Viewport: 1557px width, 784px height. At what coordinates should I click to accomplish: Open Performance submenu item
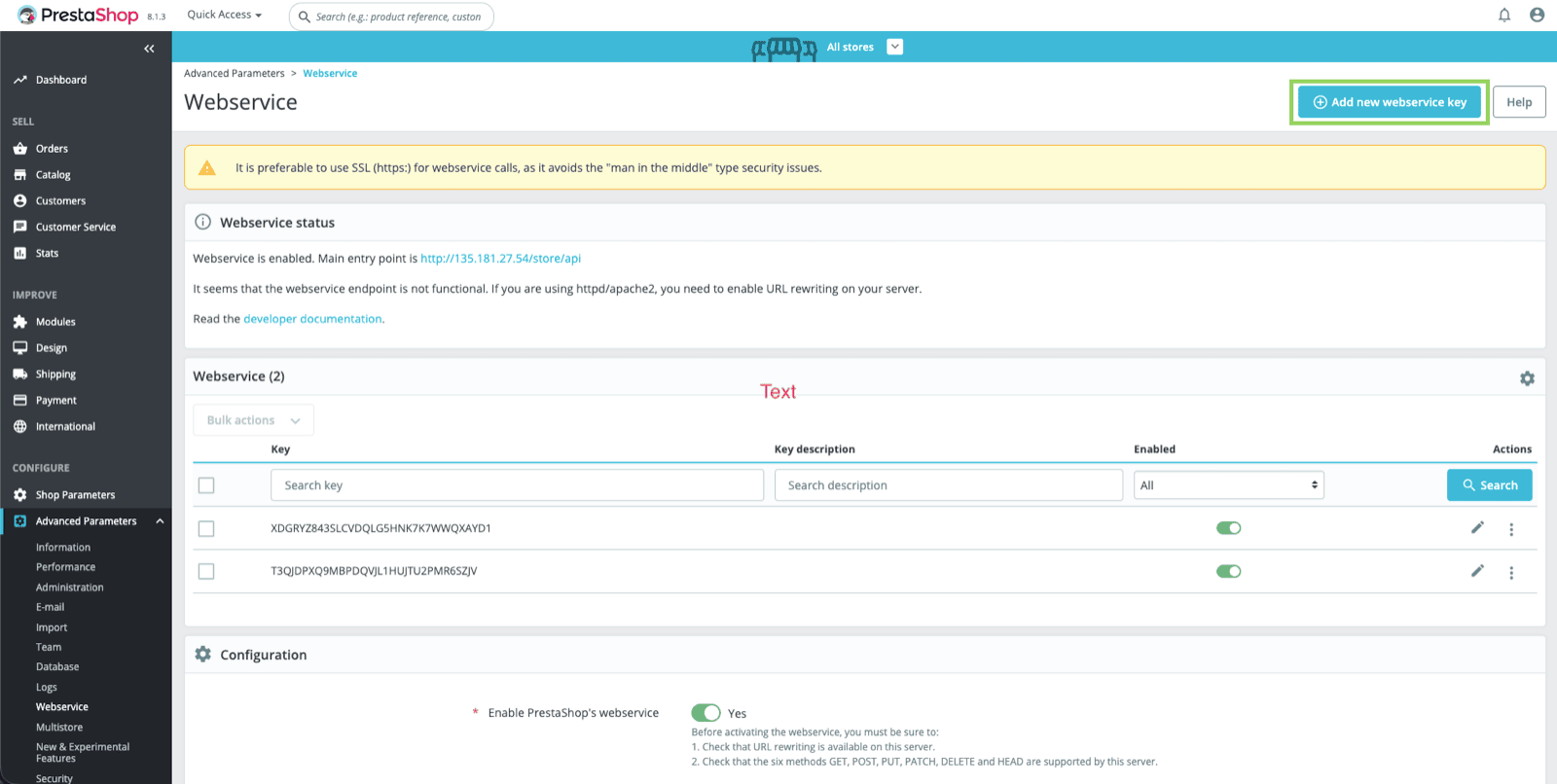pos(65,567)
